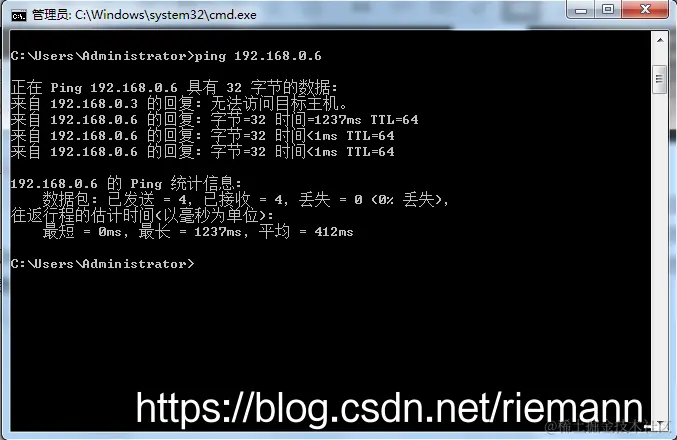Close the cmd.exe window
Viewport: 677px width, 440px height.
point(645,9)
